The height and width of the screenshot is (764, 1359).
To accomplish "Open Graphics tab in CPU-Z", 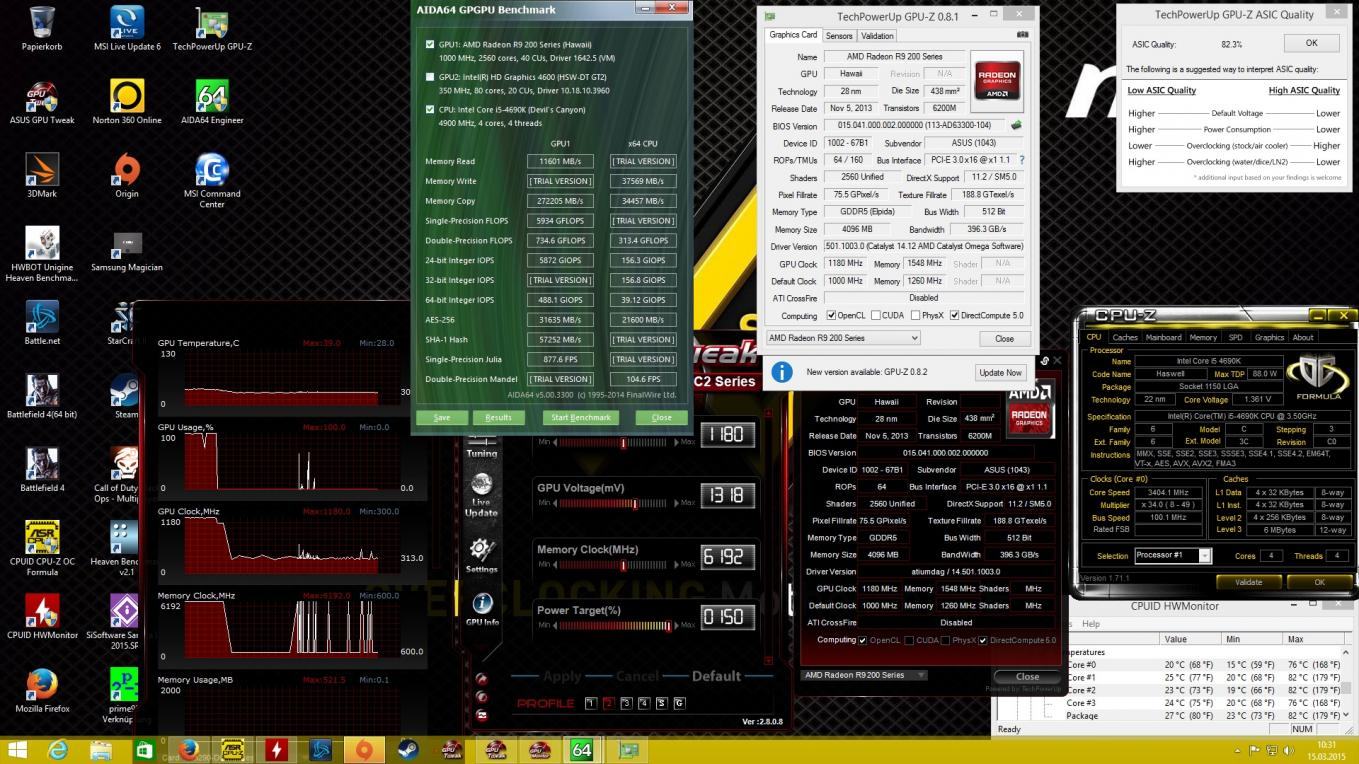I will tap(1269, 338).
